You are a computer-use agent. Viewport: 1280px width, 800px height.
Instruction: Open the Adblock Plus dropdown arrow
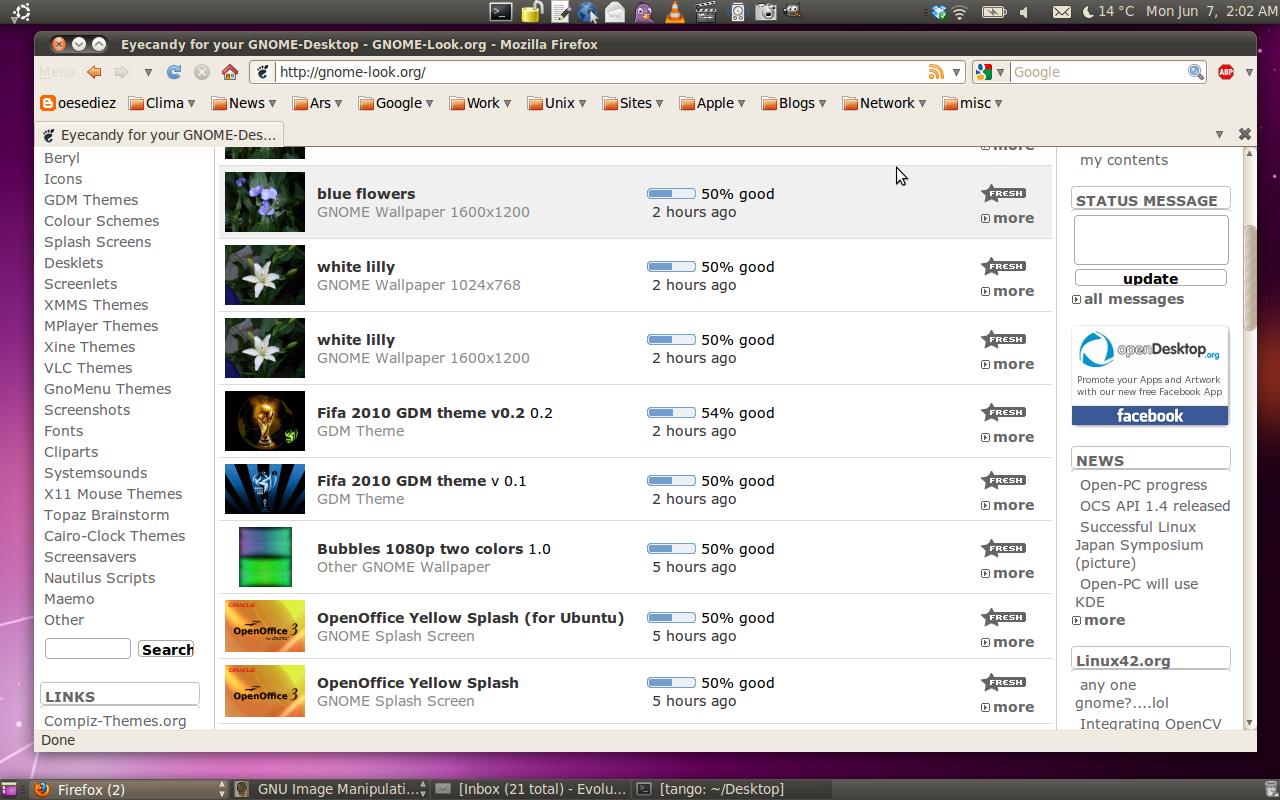tap(1248, 72)
